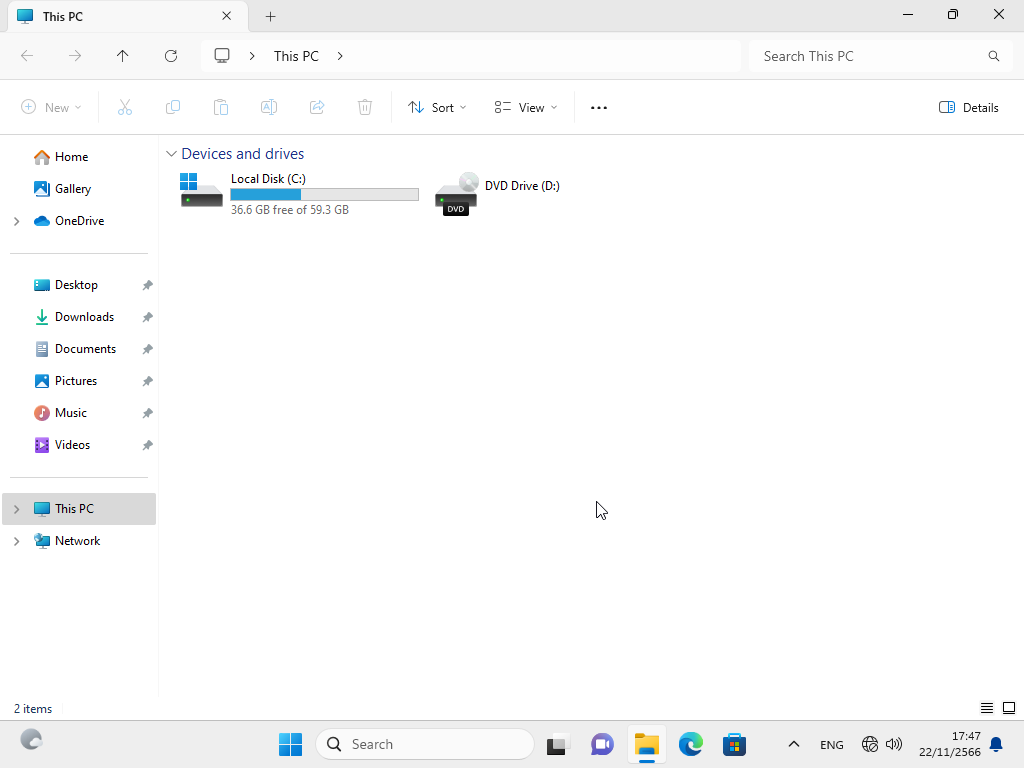Select Downloads in the navigation pane
The image size is (1024, 768).
84,317
